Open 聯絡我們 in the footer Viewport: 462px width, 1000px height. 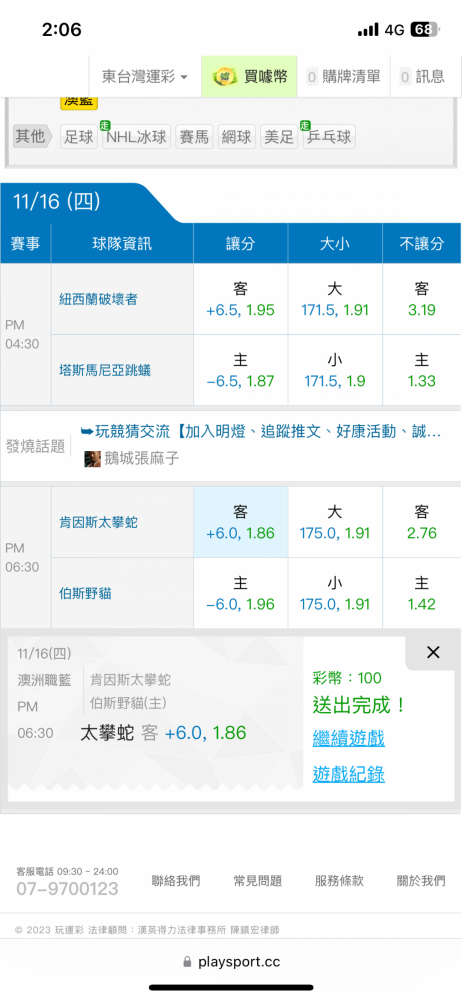point(176,881)
